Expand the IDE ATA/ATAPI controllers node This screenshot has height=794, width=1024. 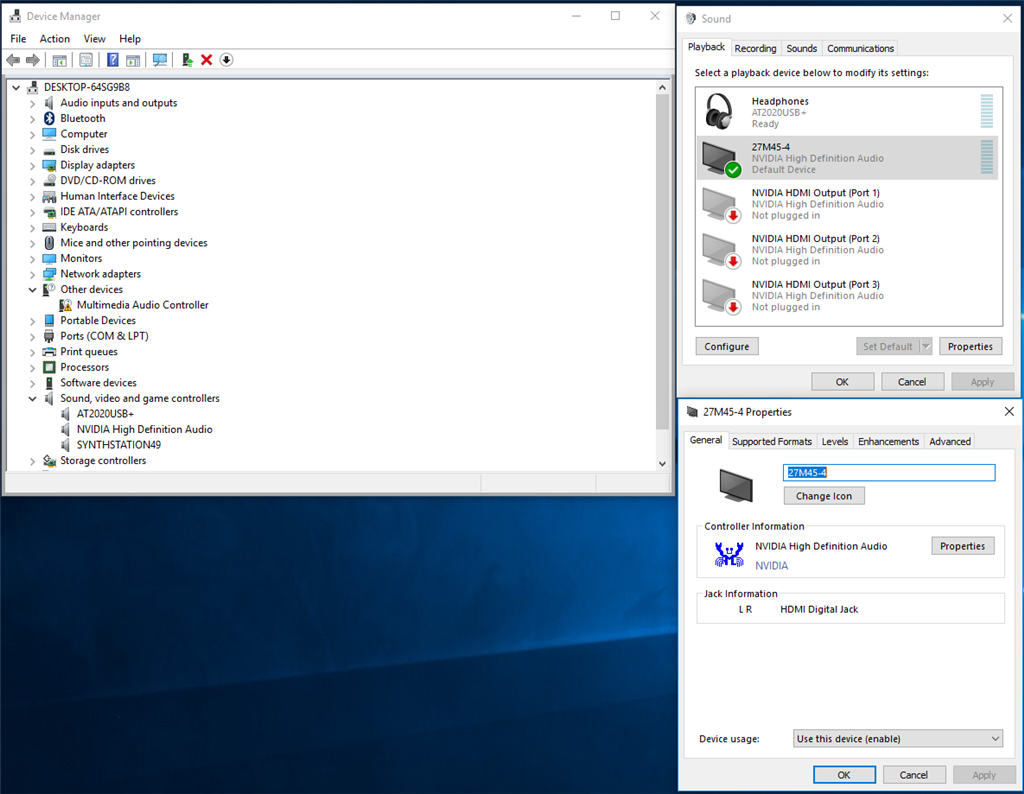[x=32, y=212]
